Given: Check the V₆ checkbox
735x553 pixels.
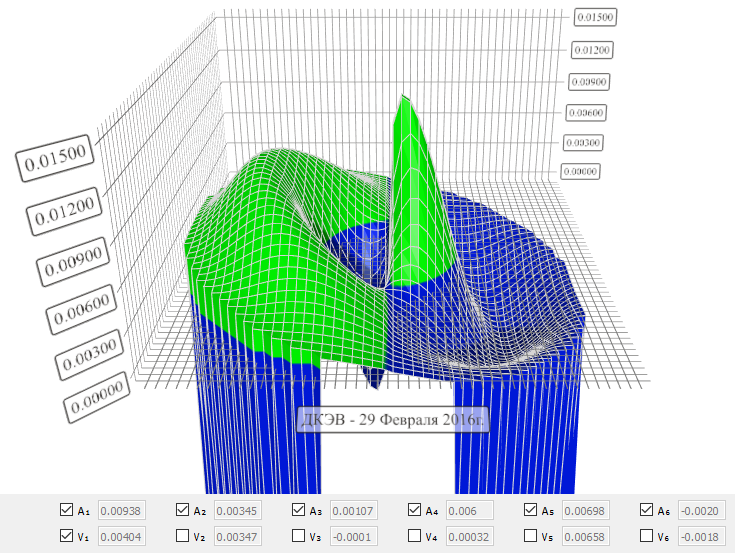Looking at the screenshot, I should point(647,536).
